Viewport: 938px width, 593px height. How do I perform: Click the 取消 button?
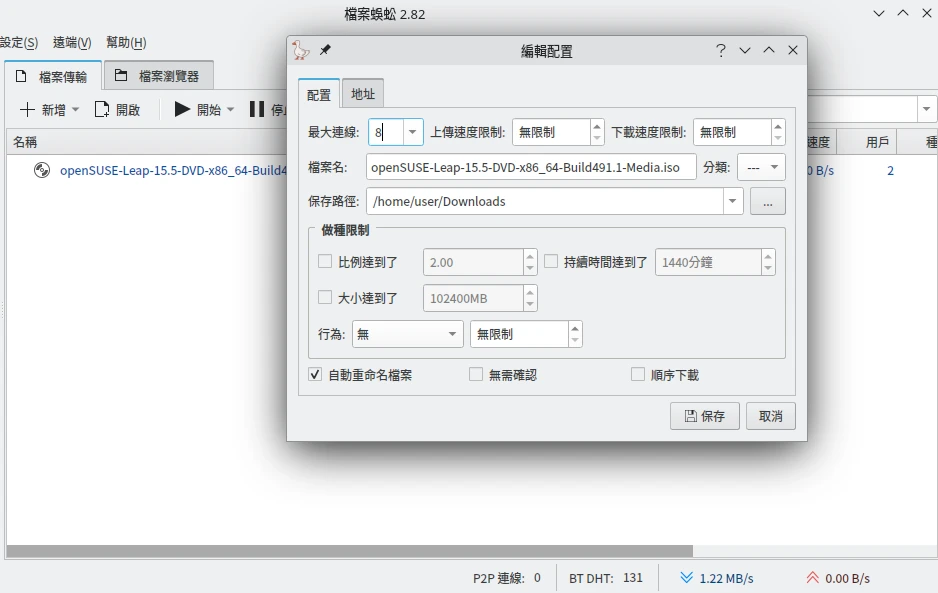[770, 416]
